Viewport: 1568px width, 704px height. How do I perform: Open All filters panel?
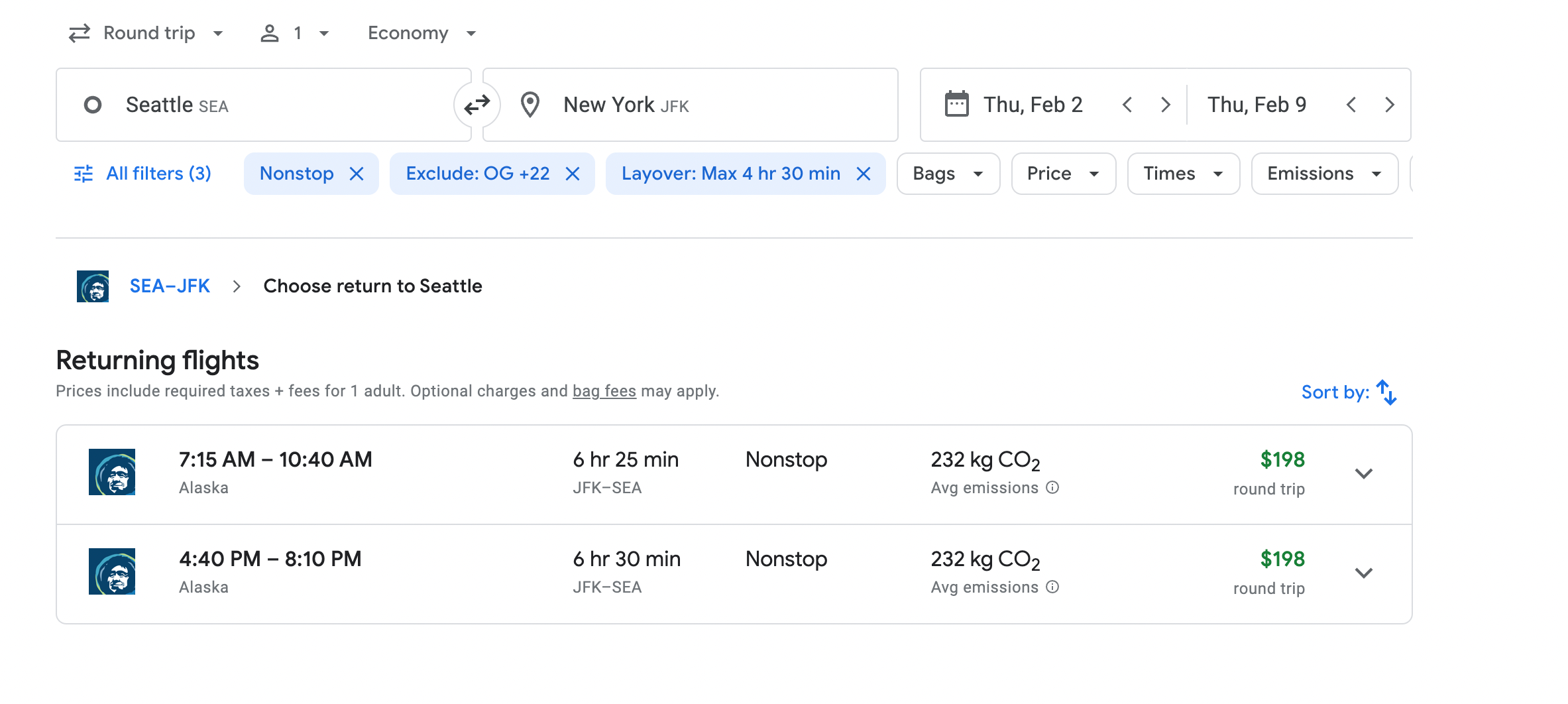point(142,174)
